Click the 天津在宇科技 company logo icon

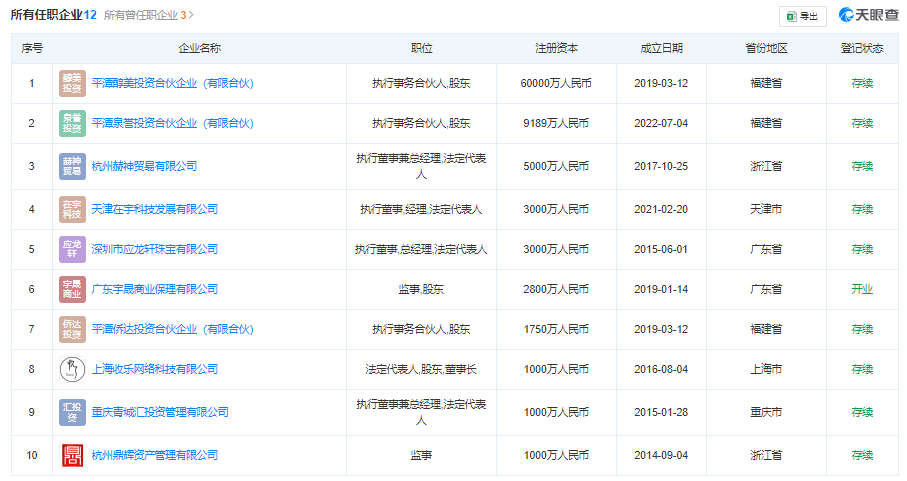point(72,209)
